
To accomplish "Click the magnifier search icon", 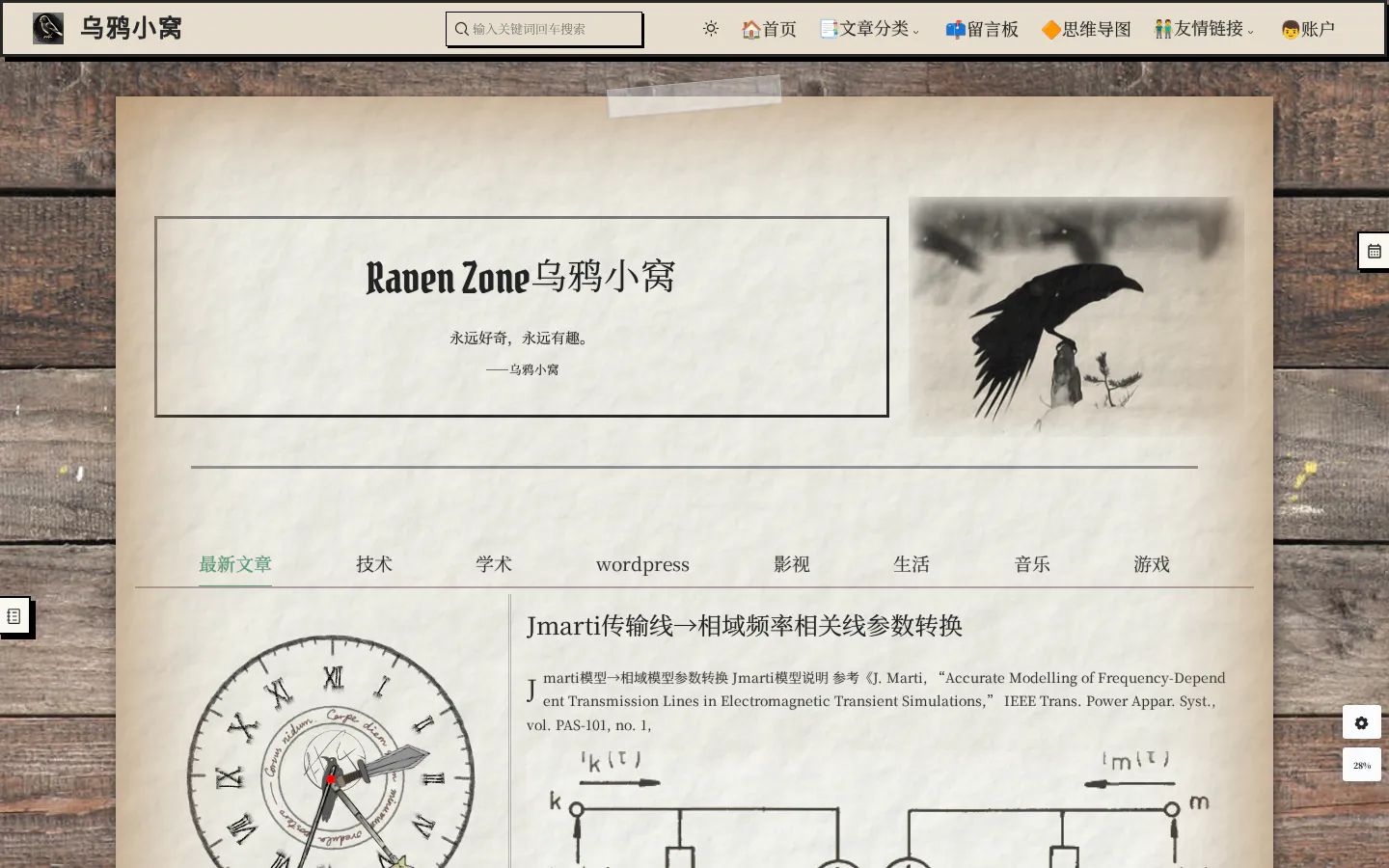I will pos(462,29).
